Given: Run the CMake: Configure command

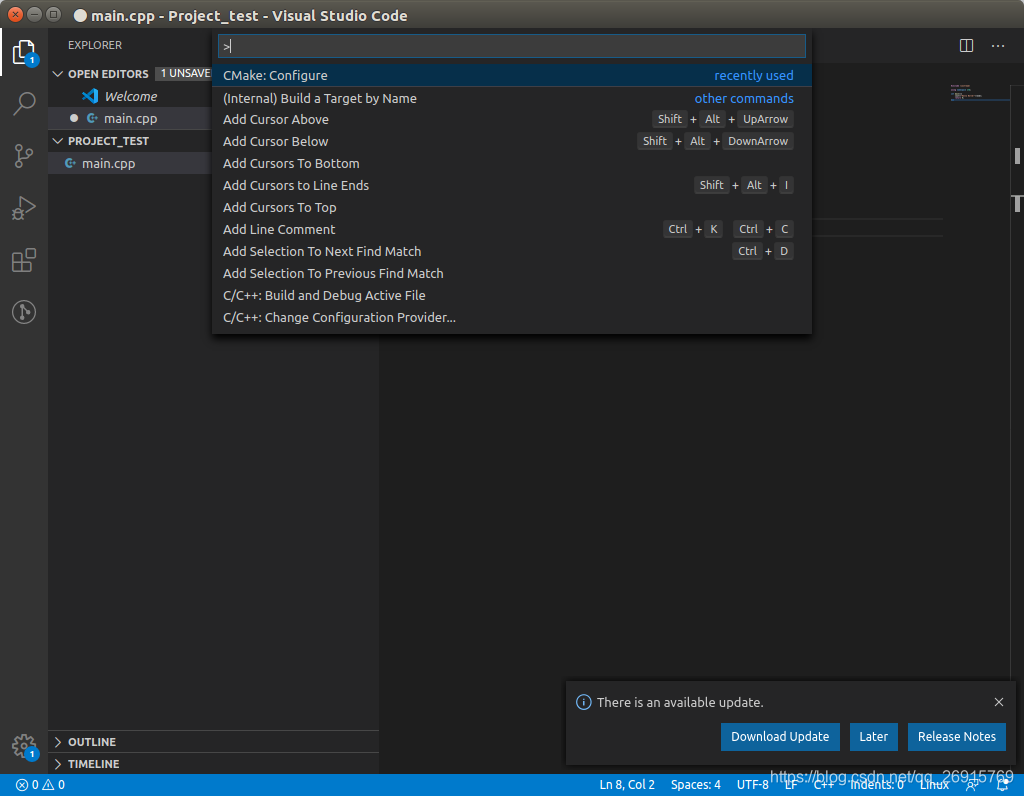Looking at the screenshot, I should coord(512,75).
